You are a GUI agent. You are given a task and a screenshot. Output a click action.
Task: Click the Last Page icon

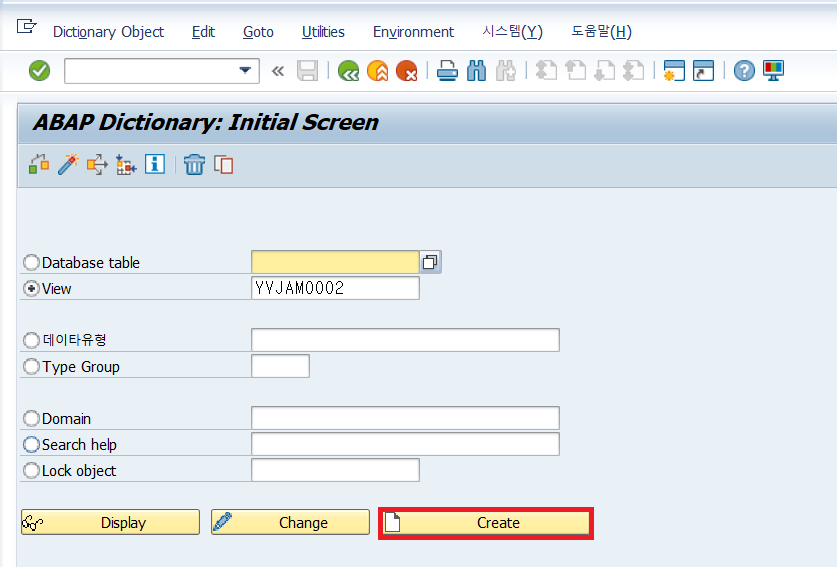tap(634, 70)
